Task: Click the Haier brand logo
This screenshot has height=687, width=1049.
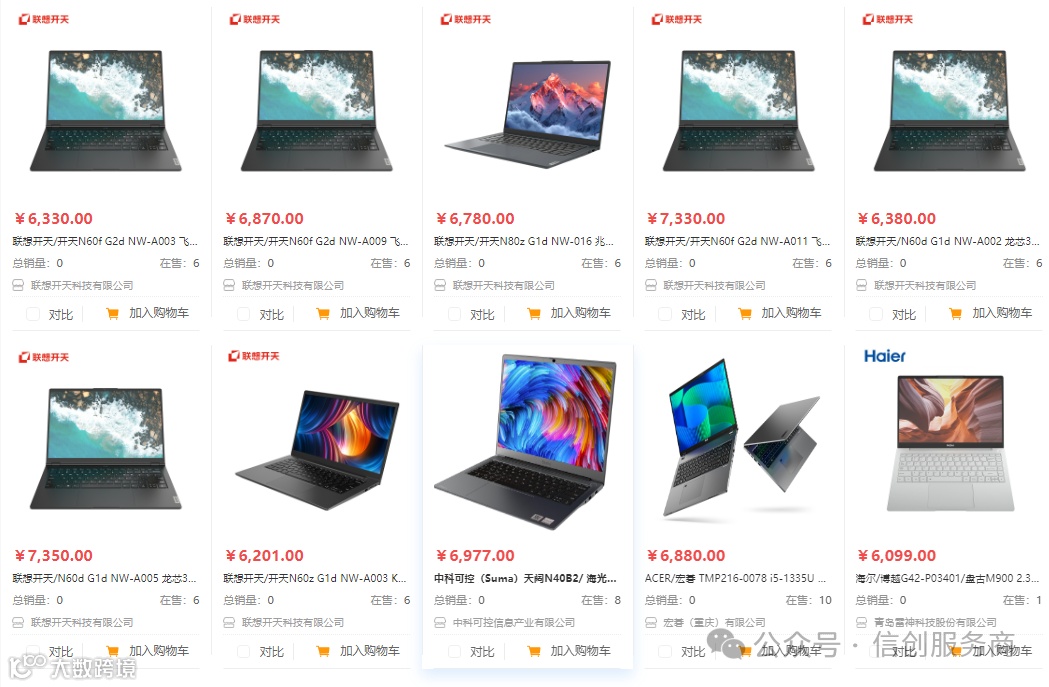Action: (x=884, y=356)
